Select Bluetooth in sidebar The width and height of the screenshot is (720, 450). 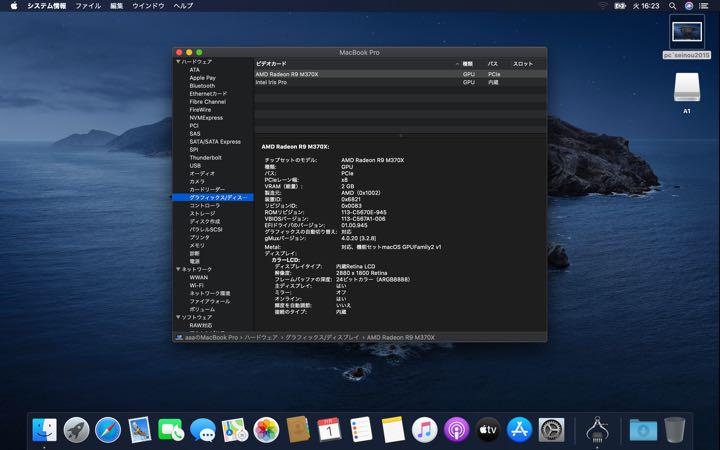[x=202, y=86]
